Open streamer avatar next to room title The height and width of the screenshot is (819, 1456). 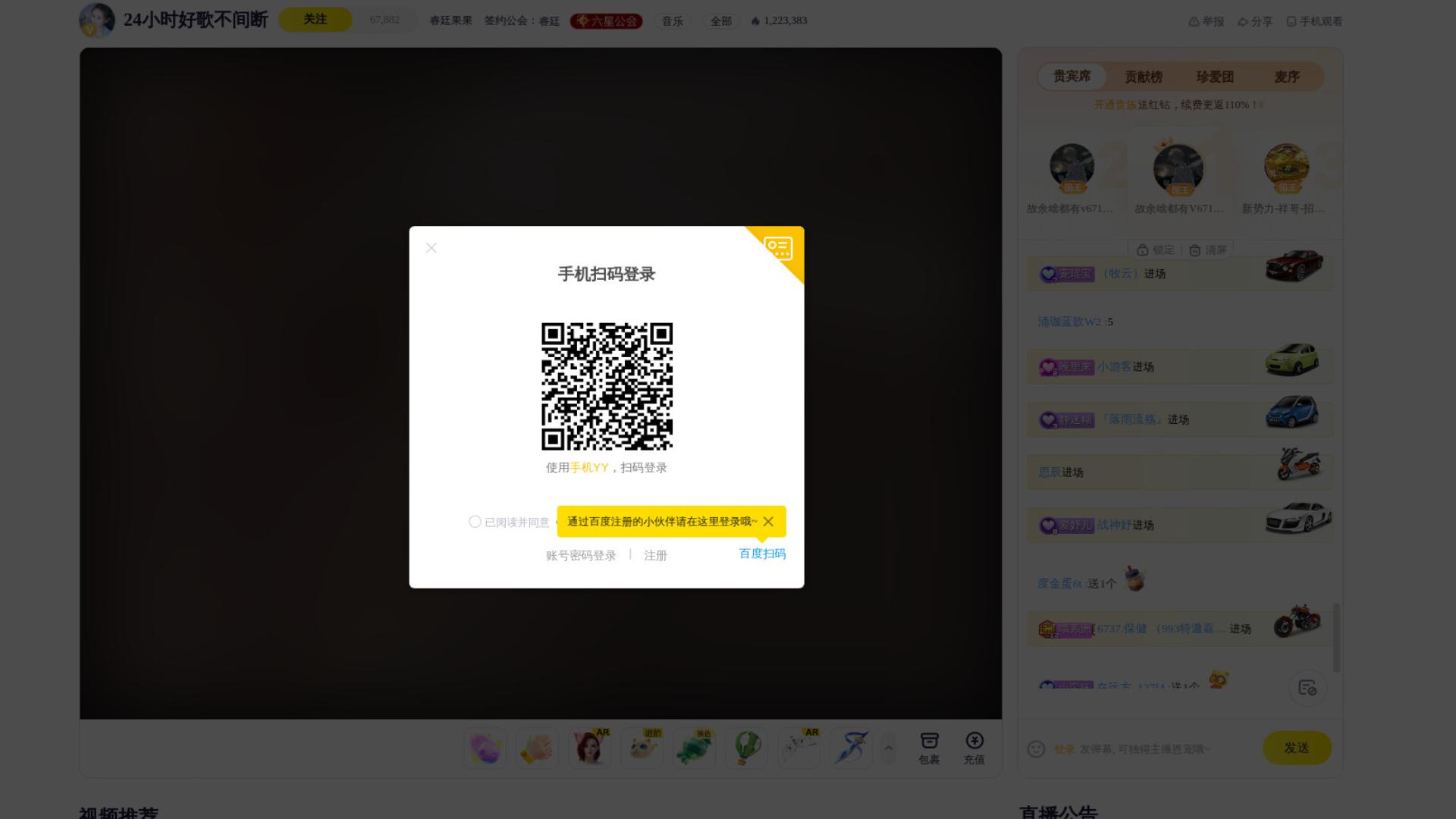coord(97,20)
